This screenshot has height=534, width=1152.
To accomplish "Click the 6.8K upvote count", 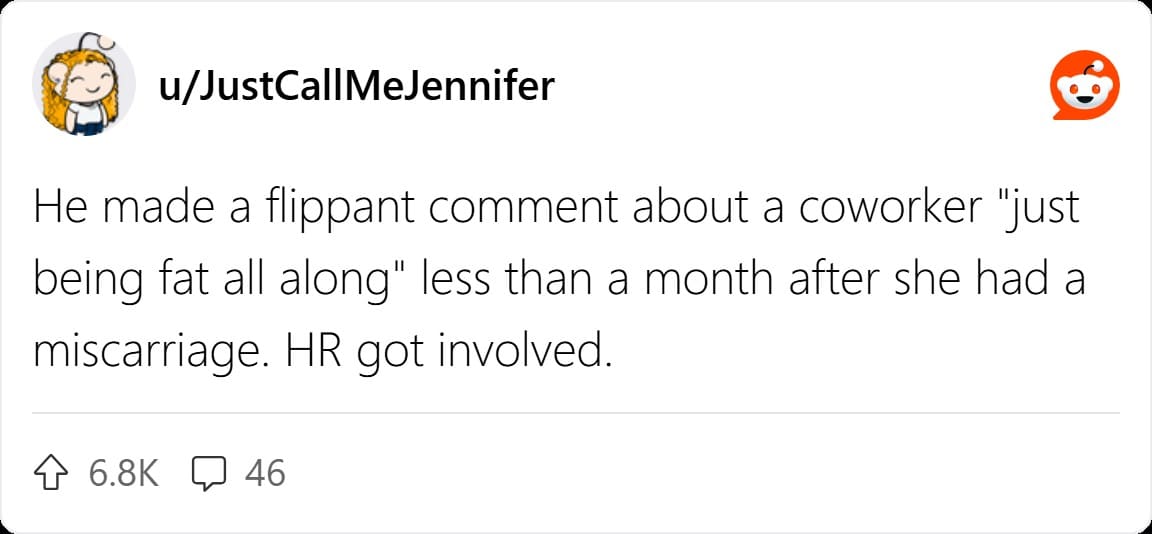I will coord(123,473).
